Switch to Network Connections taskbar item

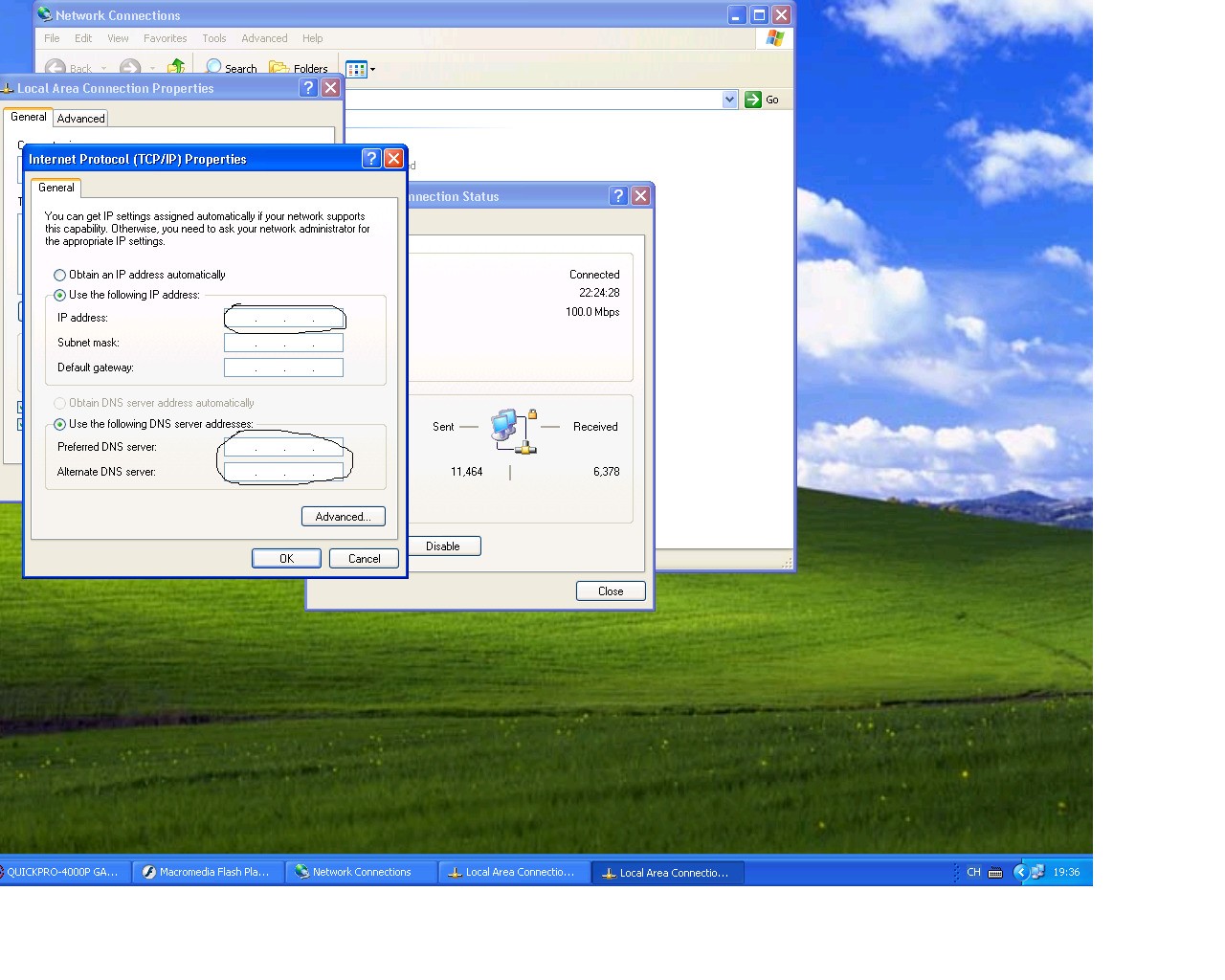coord(362,872)
